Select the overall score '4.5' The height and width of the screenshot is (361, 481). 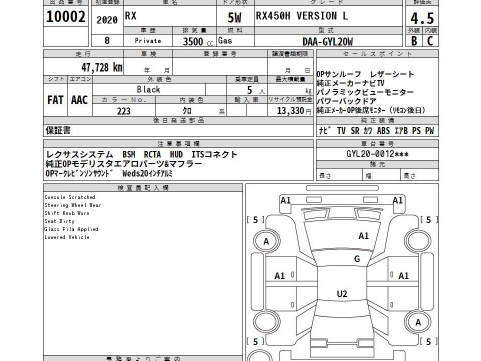click(422, 18)
